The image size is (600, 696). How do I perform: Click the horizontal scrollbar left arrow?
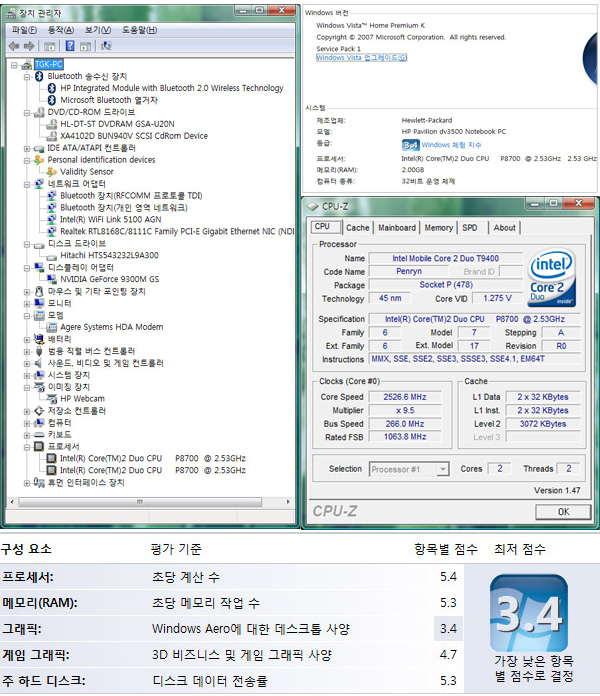tap(12, 502)
